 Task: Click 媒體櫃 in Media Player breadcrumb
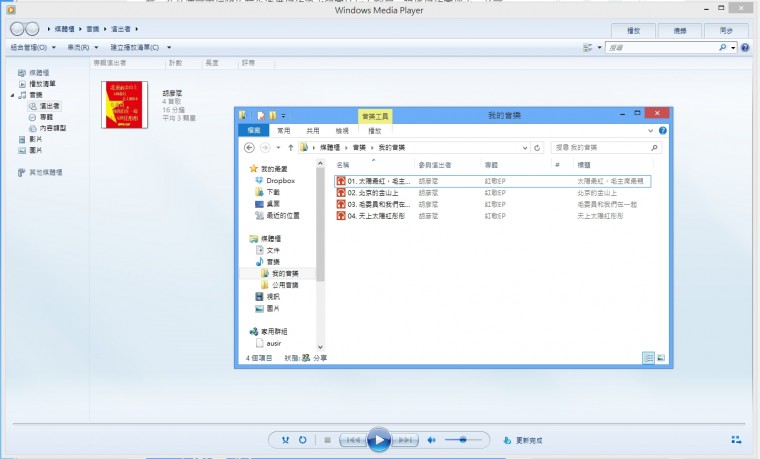click(x=64, y=29)
